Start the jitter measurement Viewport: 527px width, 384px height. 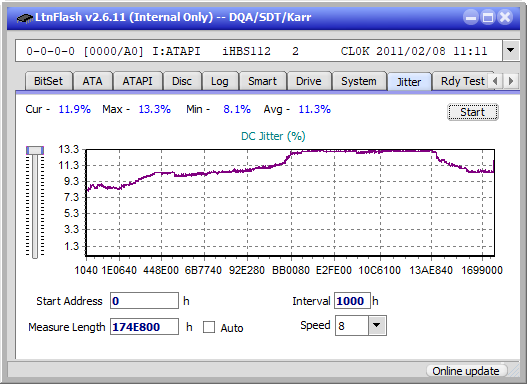[473, 112]
